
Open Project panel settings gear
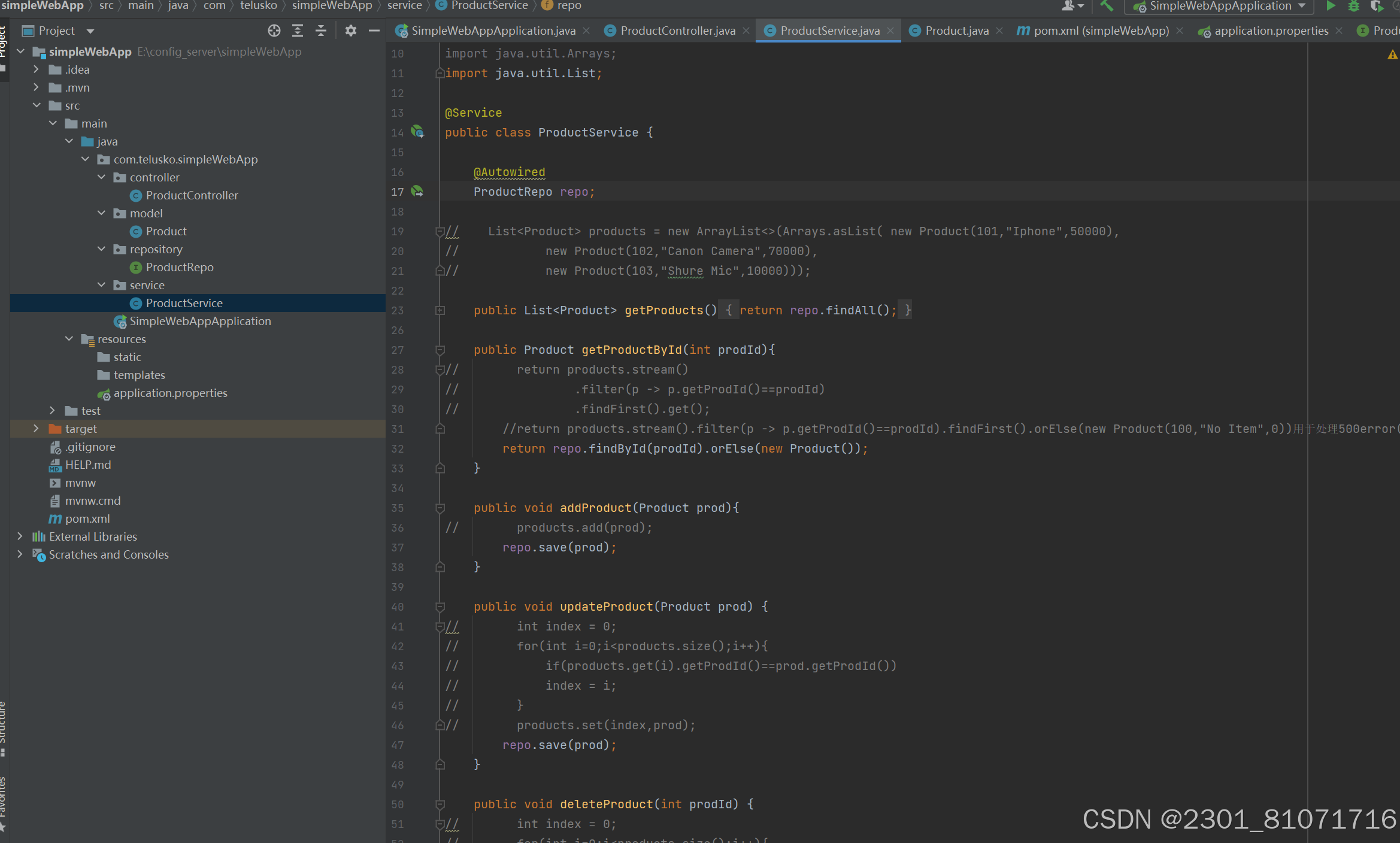351,31
